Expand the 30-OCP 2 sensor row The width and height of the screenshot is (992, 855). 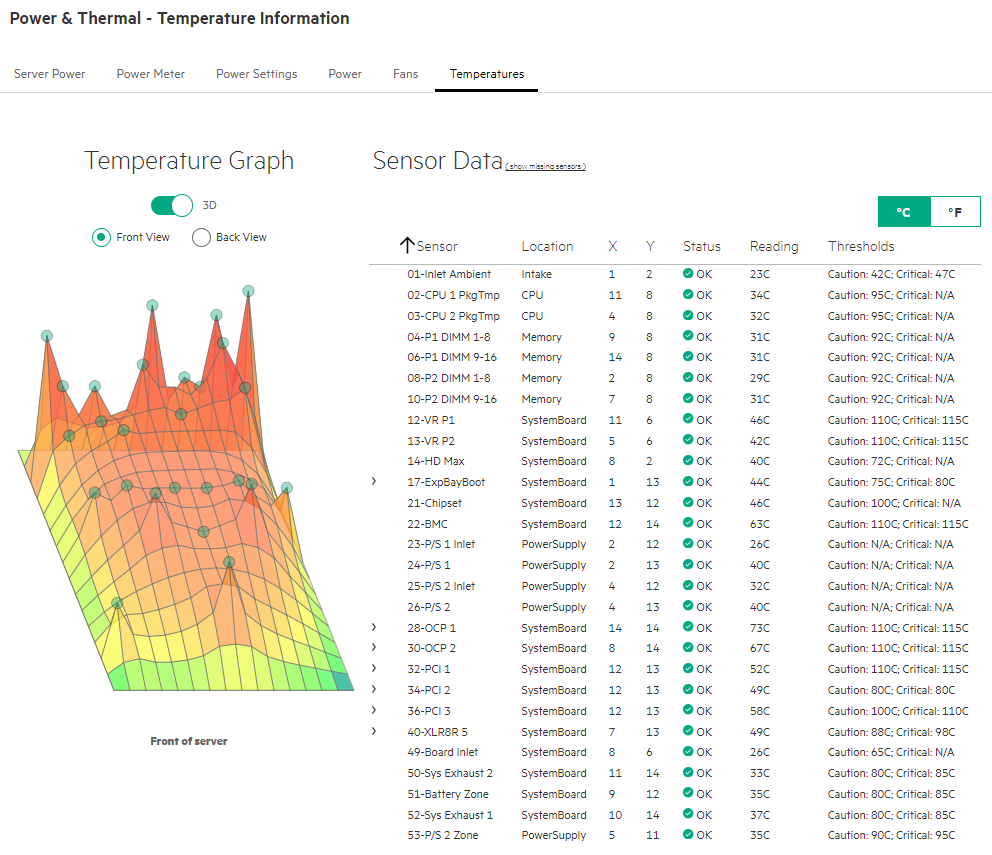(374, 647)
